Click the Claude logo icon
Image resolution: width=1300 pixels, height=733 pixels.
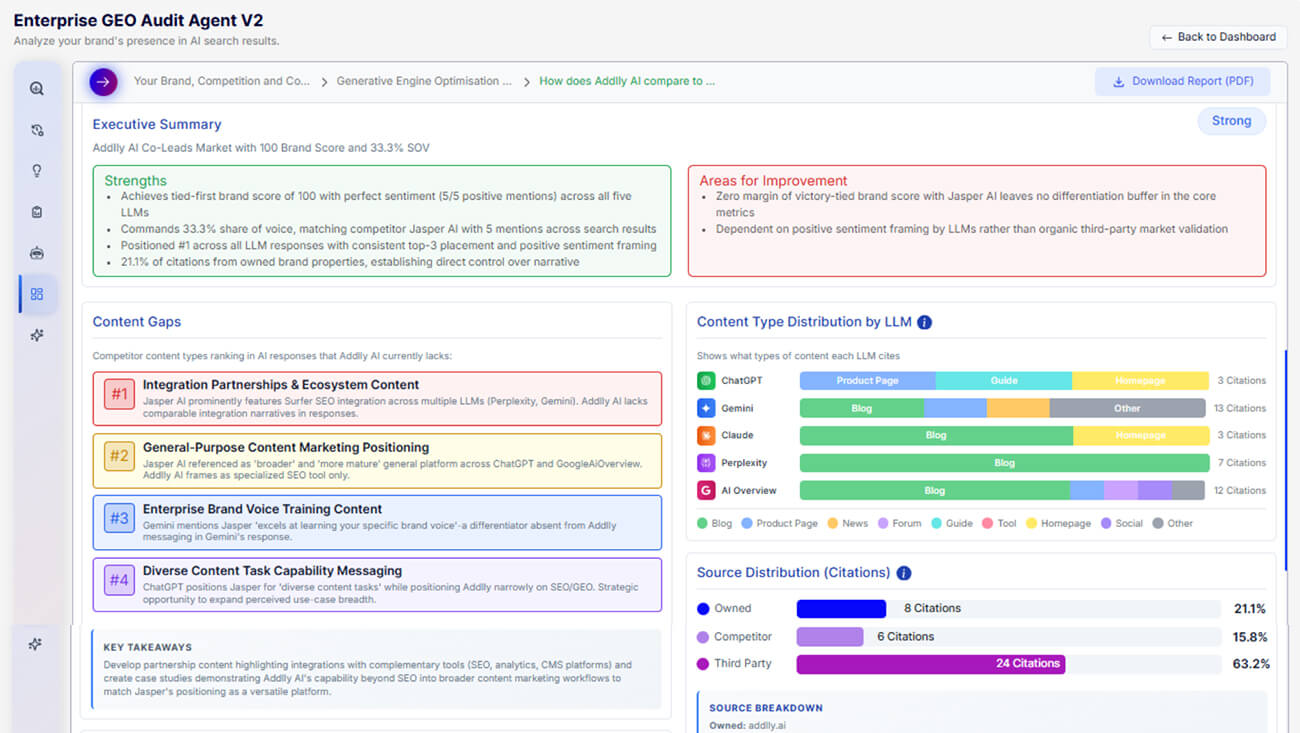pos(706,435)
